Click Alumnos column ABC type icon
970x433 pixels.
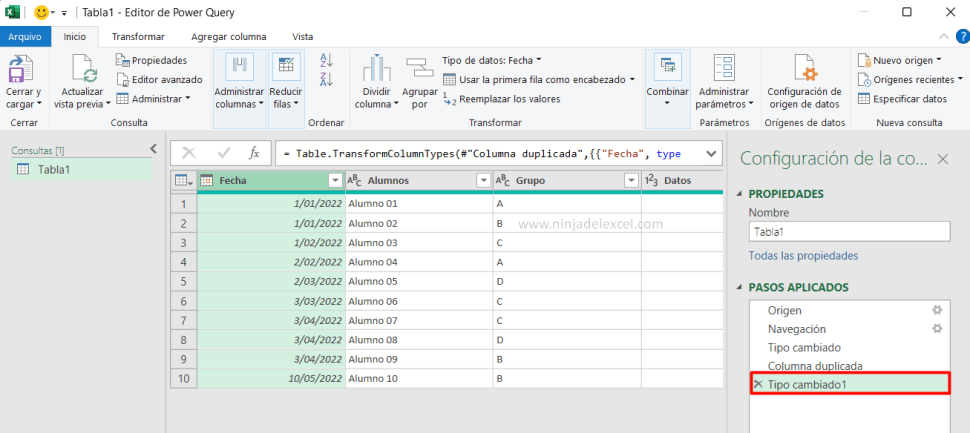354,181
